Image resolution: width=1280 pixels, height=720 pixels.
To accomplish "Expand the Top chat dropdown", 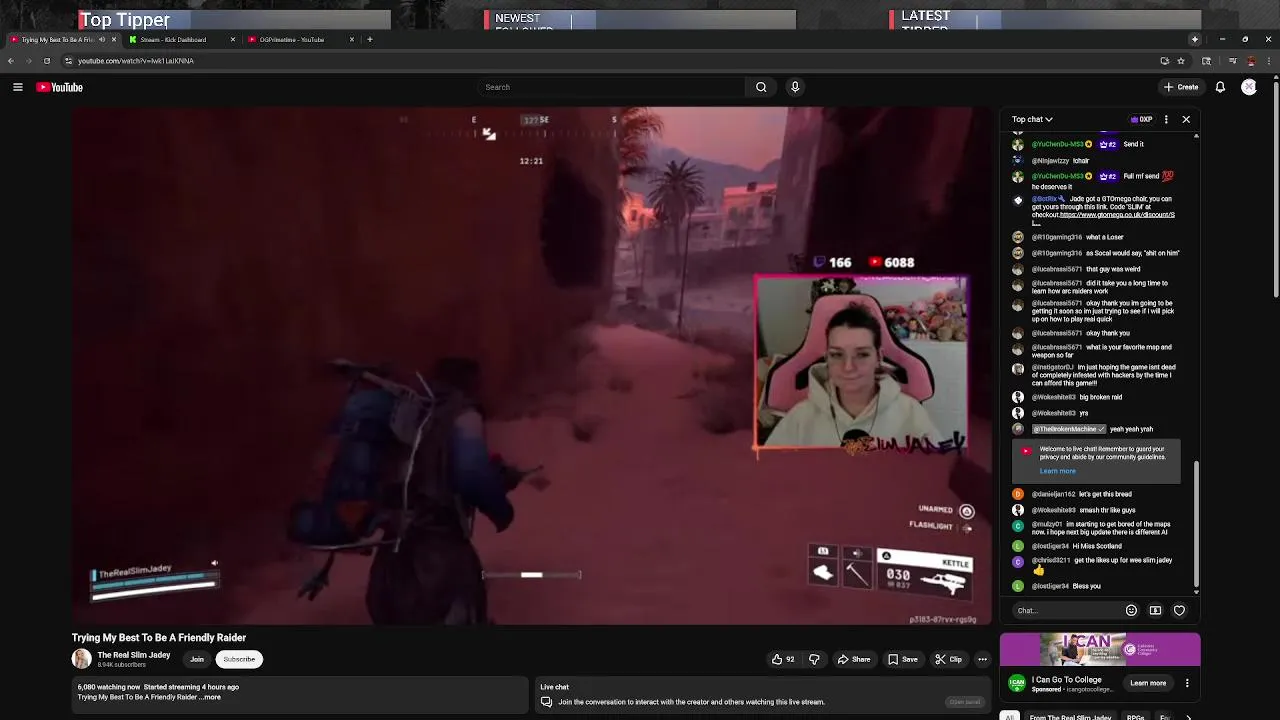I will pos(1032,119).
